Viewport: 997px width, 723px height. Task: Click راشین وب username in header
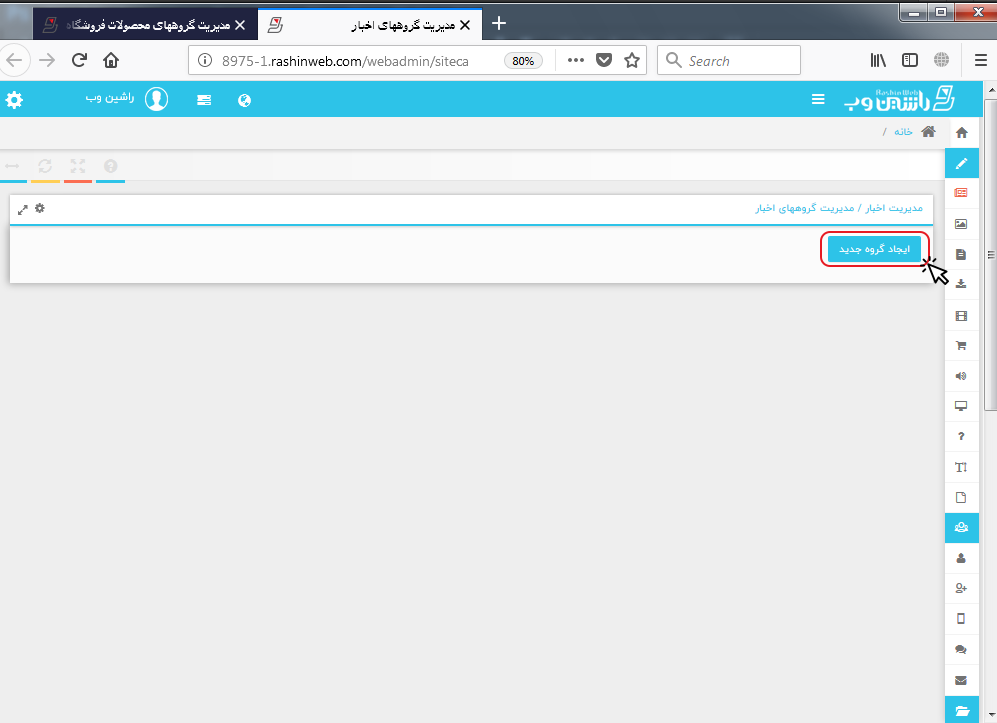coord(110,97)
